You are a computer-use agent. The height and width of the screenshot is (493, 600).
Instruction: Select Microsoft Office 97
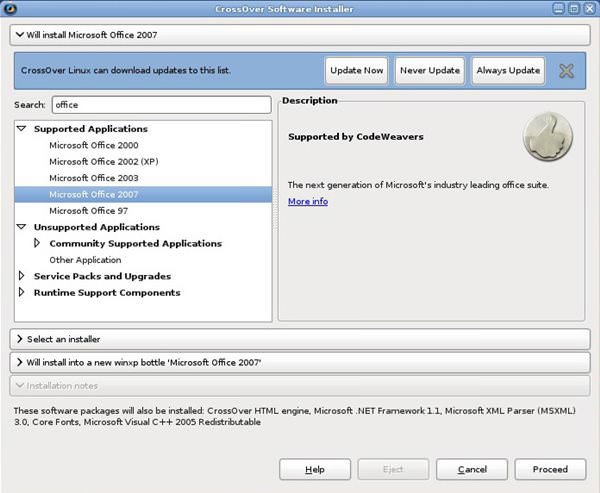click(143, 211)
